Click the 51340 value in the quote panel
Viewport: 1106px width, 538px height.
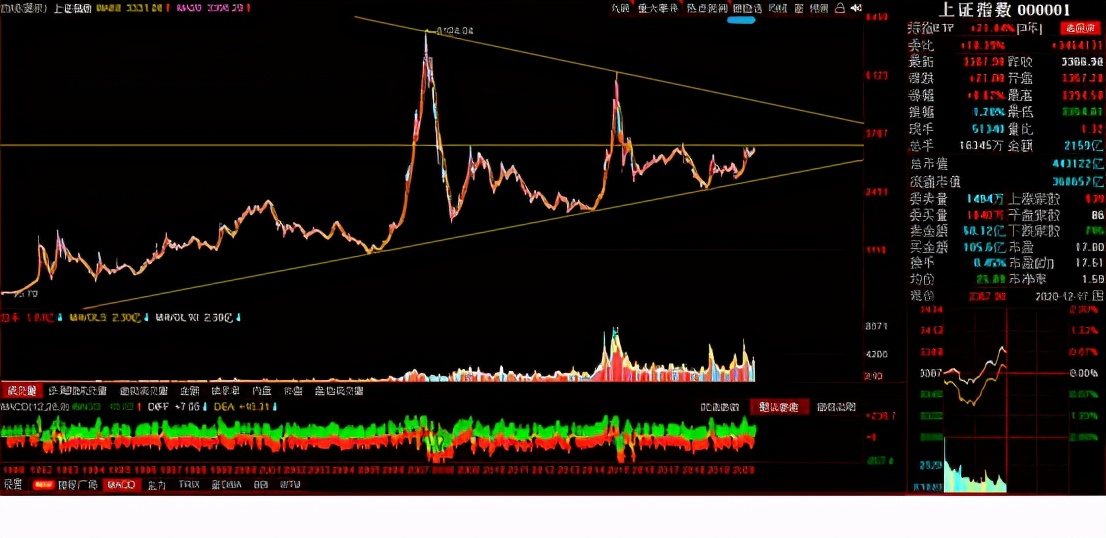click(987, 129)
